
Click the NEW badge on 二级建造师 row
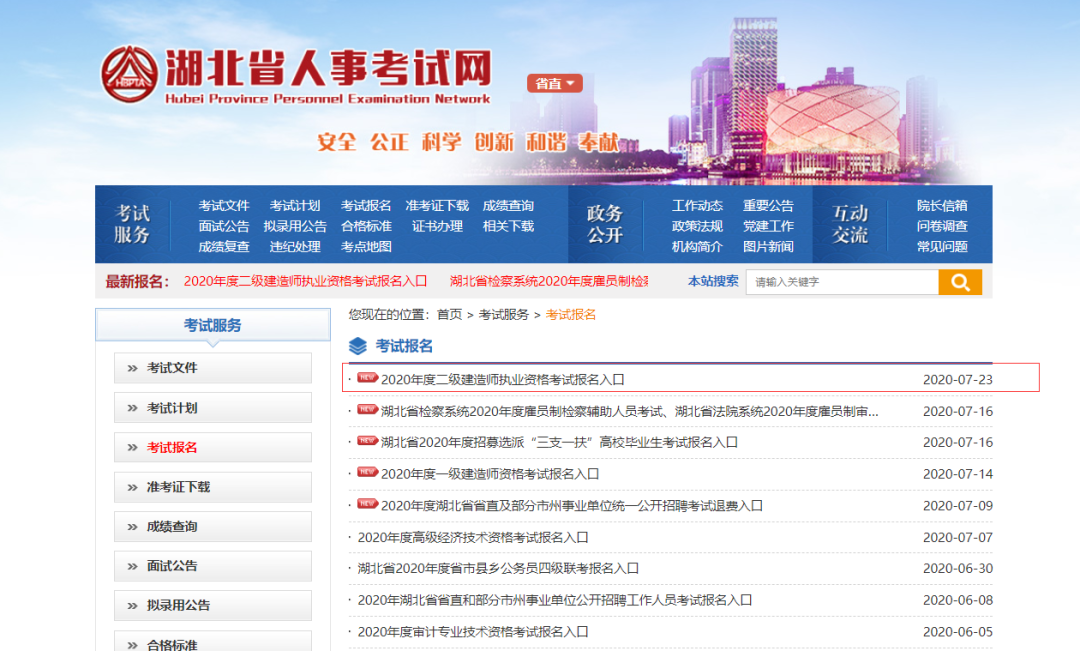tap(367, 378)
